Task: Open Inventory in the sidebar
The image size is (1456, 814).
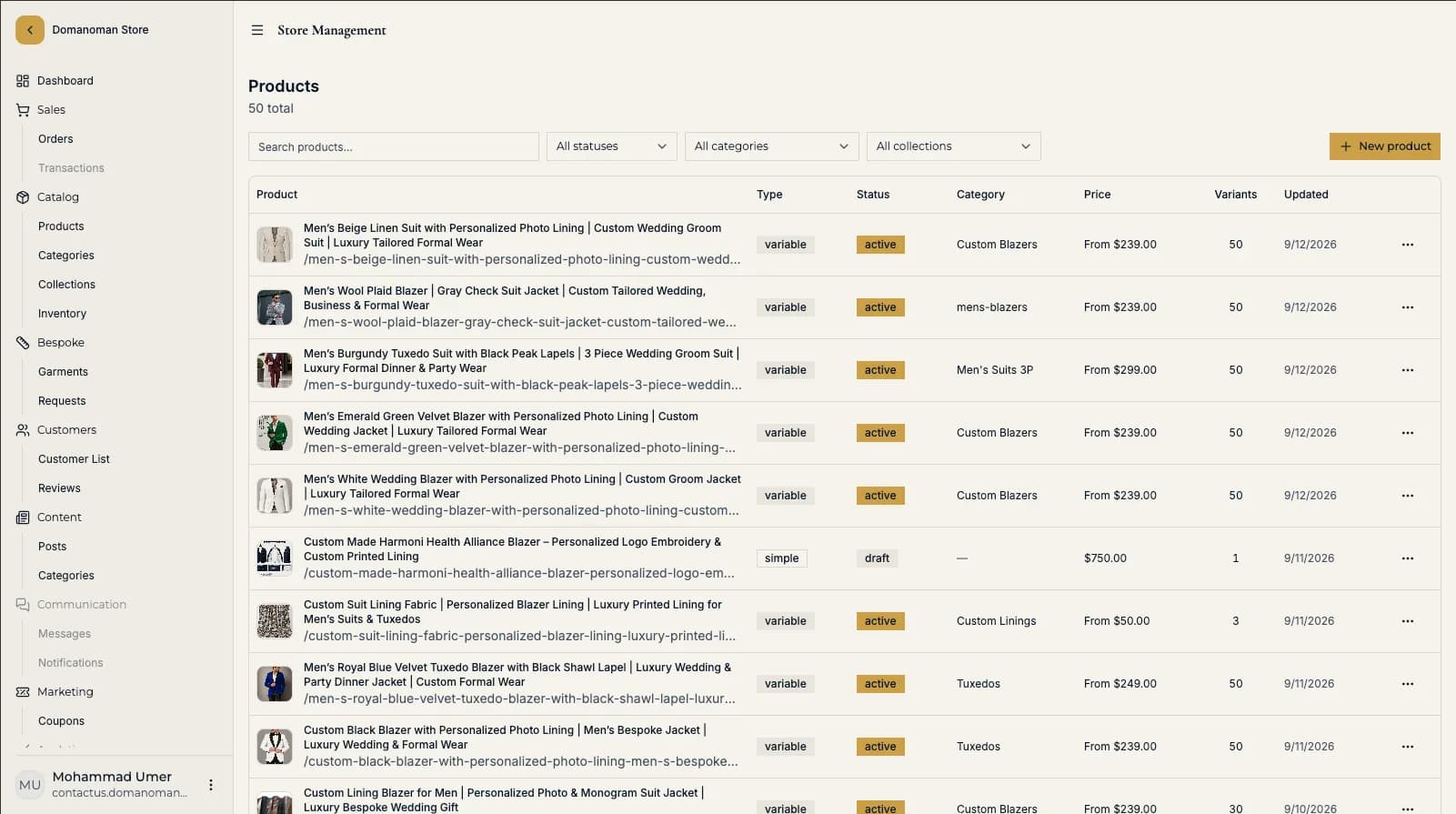Action: click(x=62, y=314)
